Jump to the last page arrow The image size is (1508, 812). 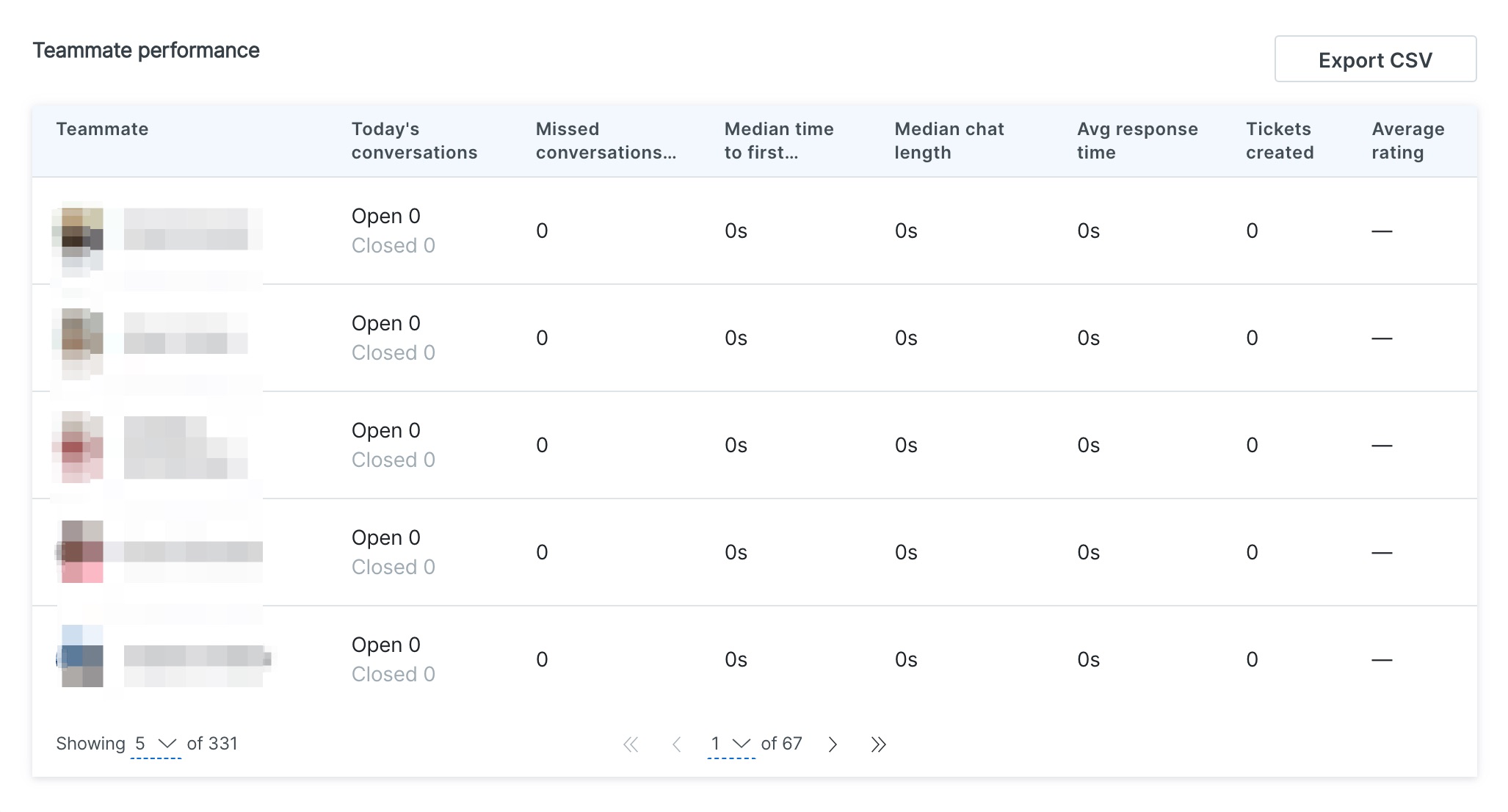(878, 744)
